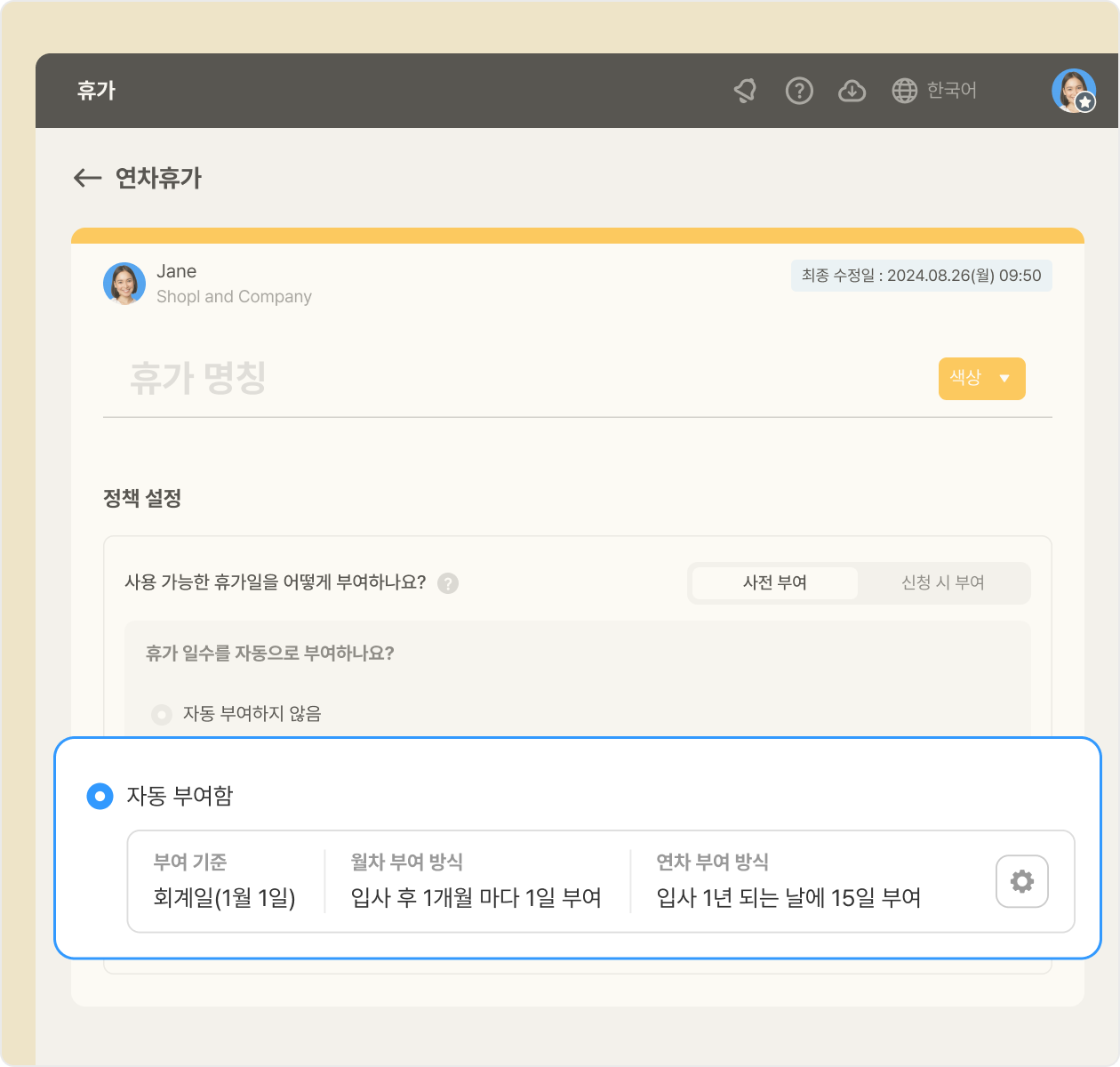
Task: Click the 회계일(1월 1일) grant basis value
Action: 224,898
